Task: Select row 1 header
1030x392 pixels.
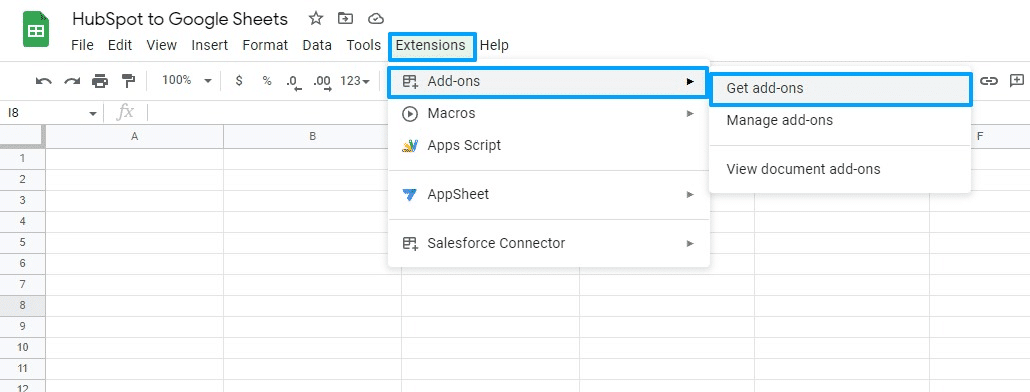Action: [x=22, y=158]
